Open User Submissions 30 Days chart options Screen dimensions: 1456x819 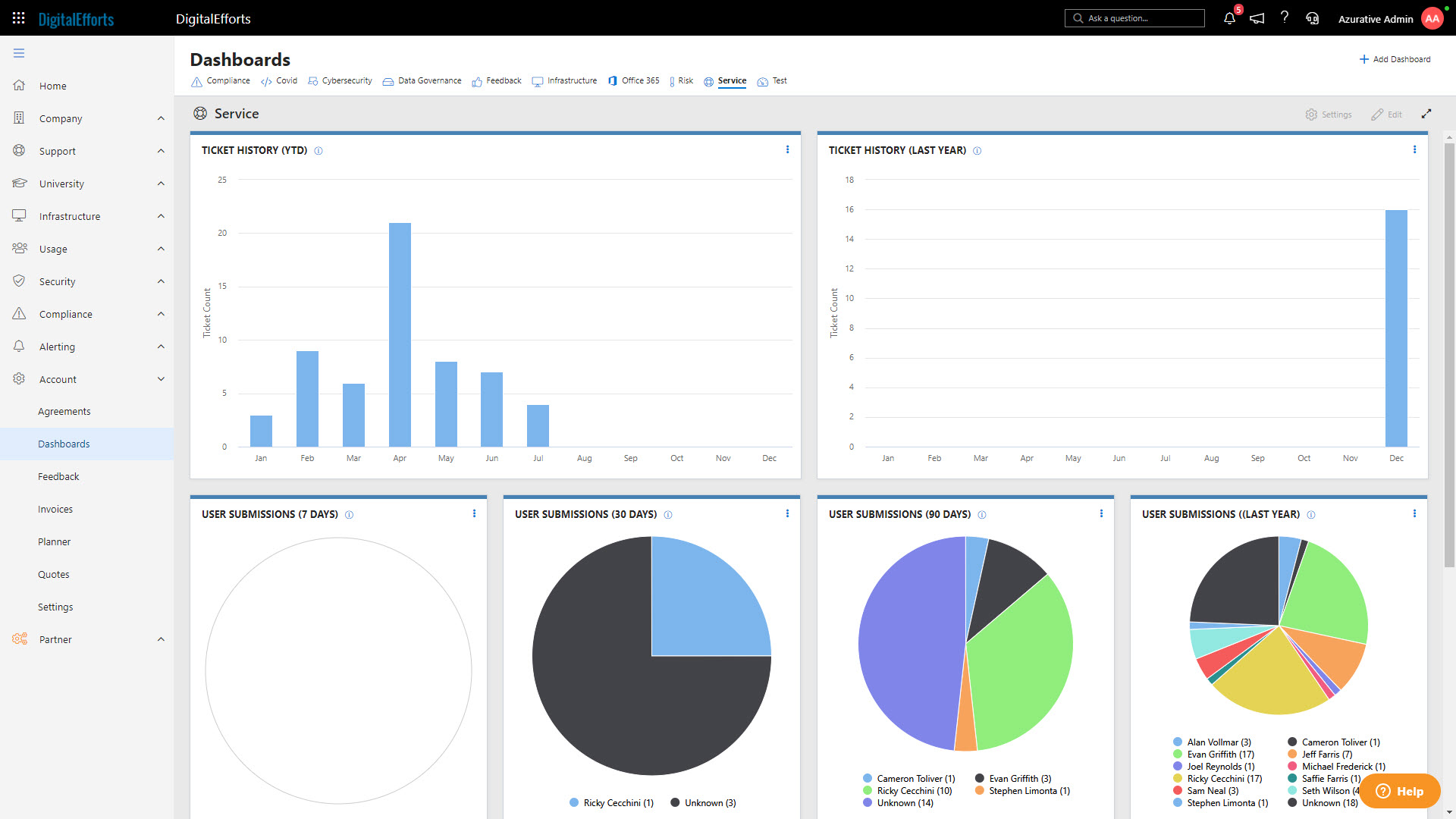tap(789, 513)
